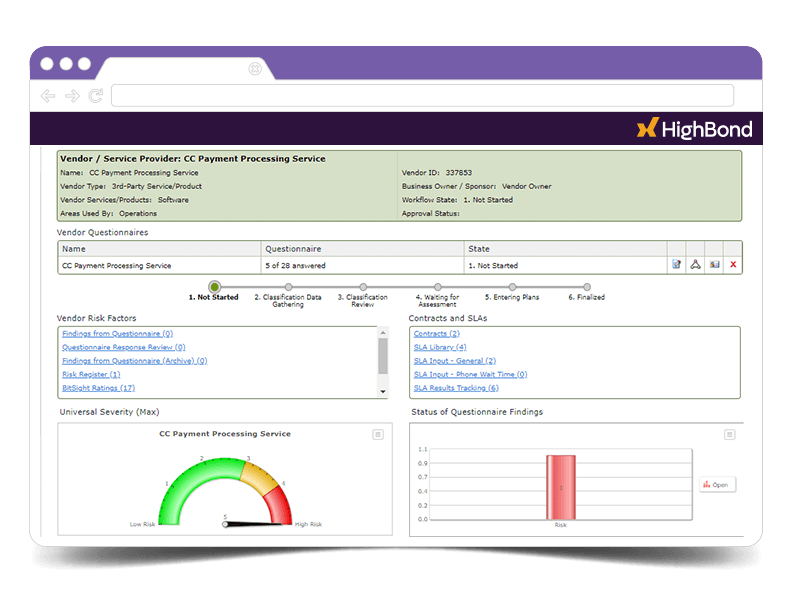Click the browser back arrow
Image resolution: width=800 pixels, height=600 pixels.
pos(48,96)
